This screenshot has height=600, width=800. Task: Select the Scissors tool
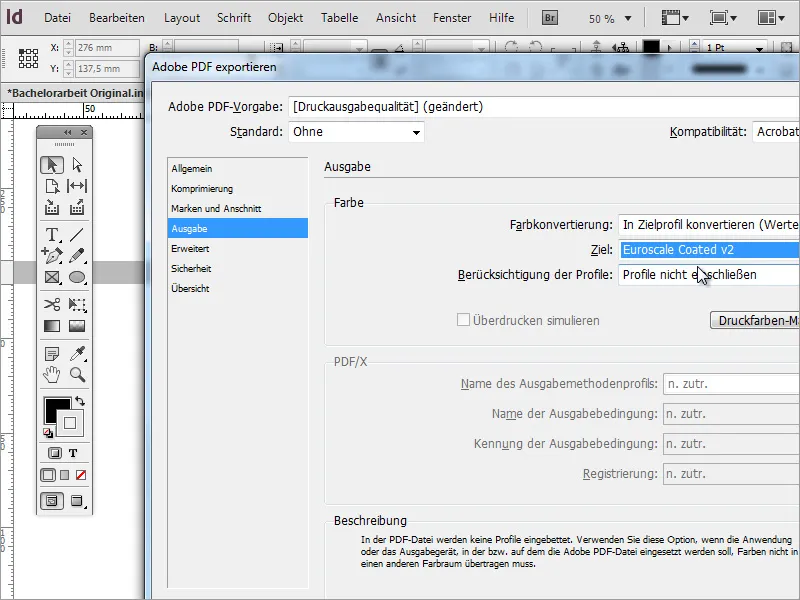pyautogui.click(x=52, y=305)
